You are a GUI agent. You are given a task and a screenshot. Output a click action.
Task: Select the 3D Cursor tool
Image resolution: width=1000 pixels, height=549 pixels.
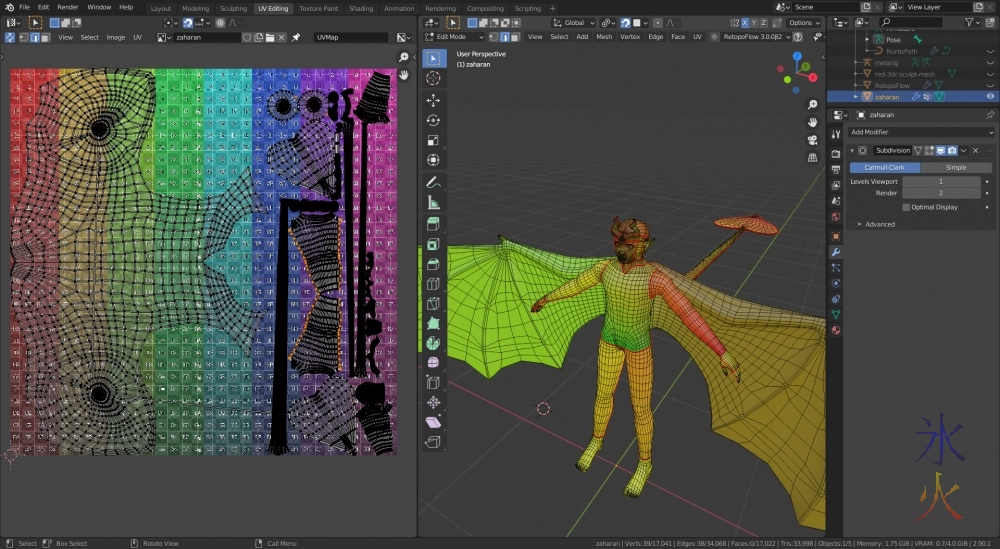click(x=433, y=78)
